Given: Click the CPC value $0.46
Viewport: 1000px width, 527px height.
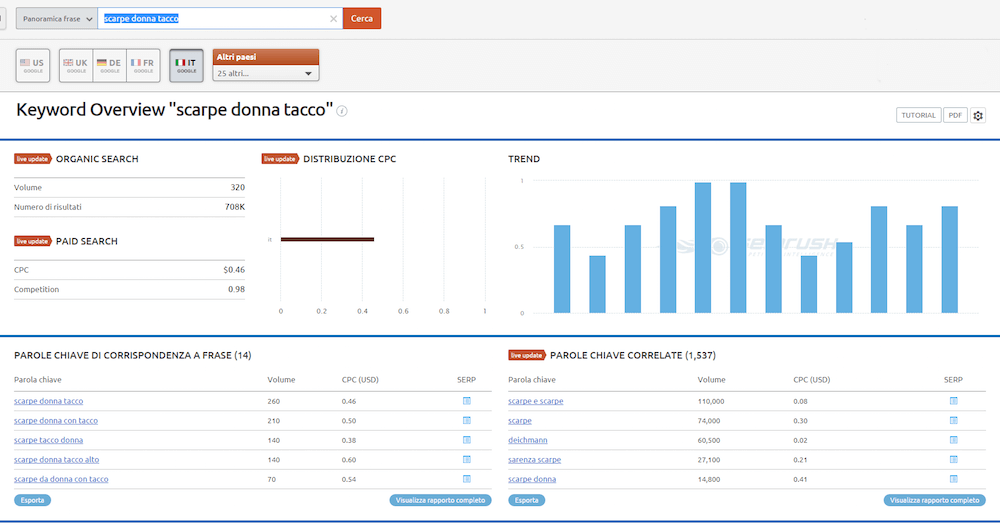Looking at the screenshot, I should (234, 270).
